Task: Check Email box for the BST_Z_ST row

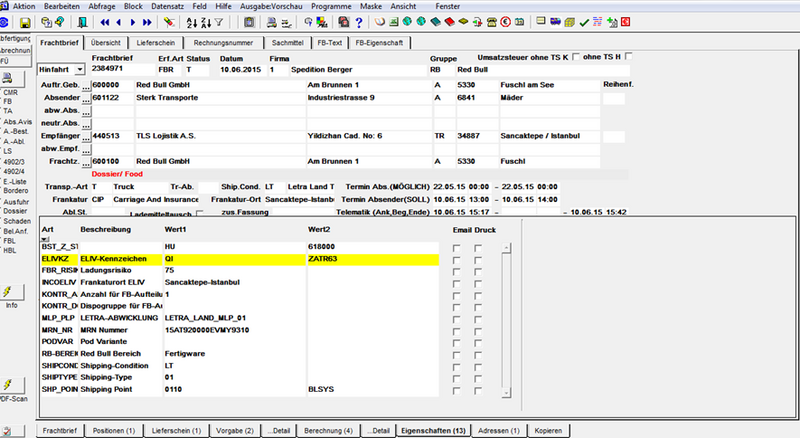Action: point(456,248)
